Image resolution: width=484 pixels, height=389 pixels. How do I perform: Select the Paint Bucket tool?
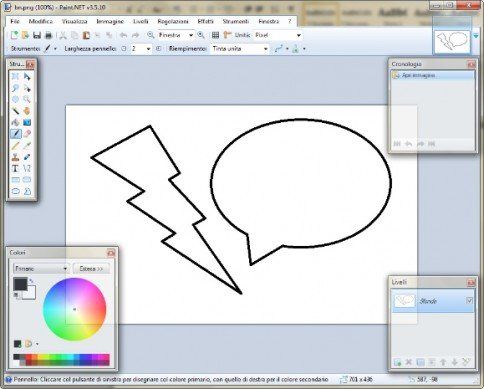[x=15, y=122]
